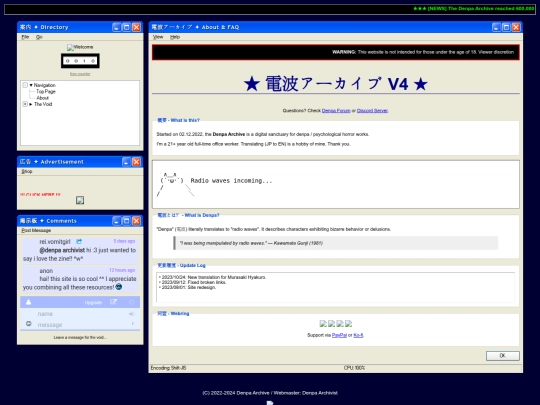Focus the message input field
The image size is (540, 405).
81,324
